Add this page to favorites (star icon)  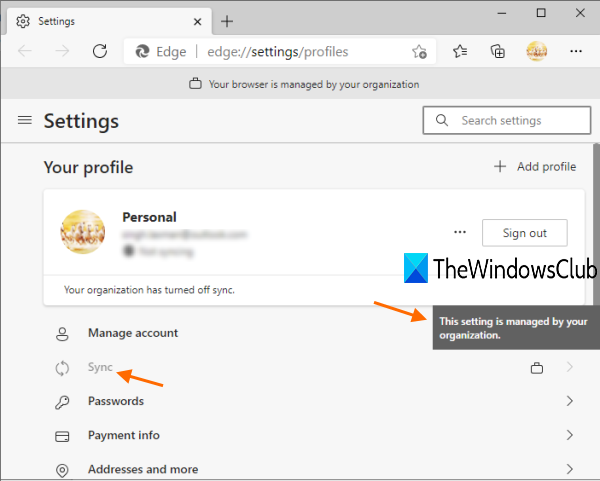[x=419, y=51]
